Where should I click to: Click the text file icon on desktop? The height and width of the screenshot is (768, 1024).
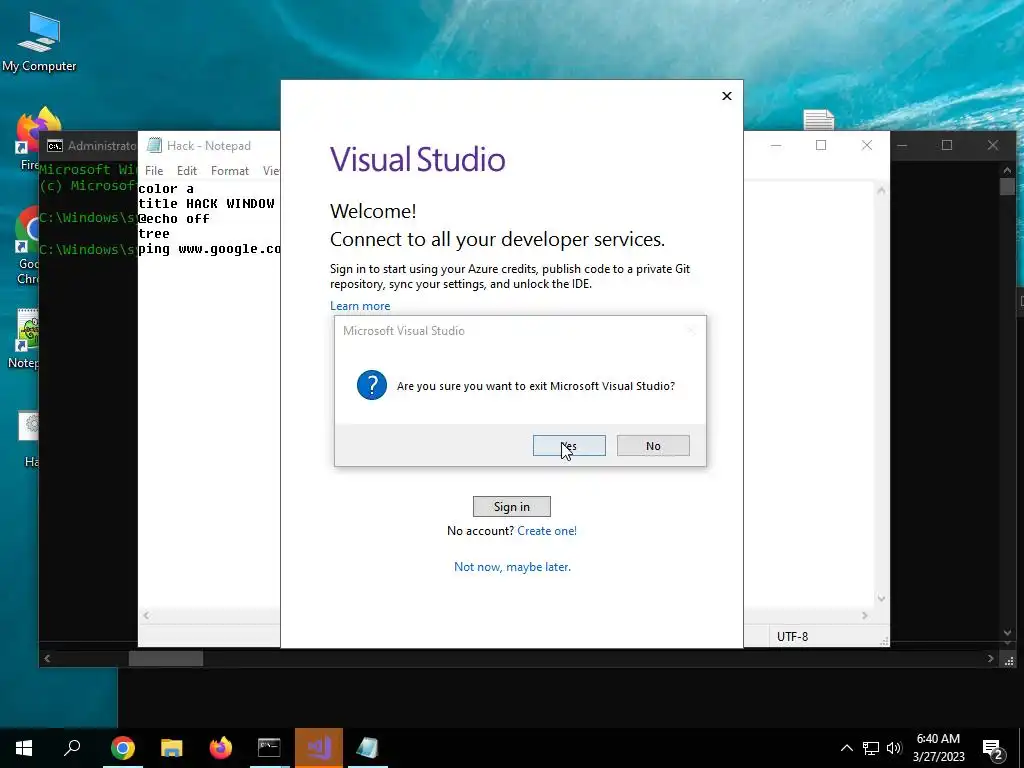819,120
